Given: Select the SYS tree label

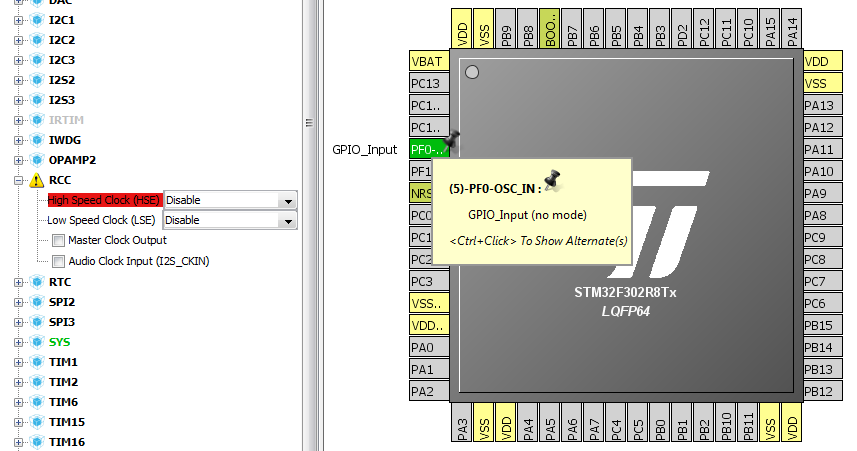Looking at the screenshot, I should pos(60,342).
